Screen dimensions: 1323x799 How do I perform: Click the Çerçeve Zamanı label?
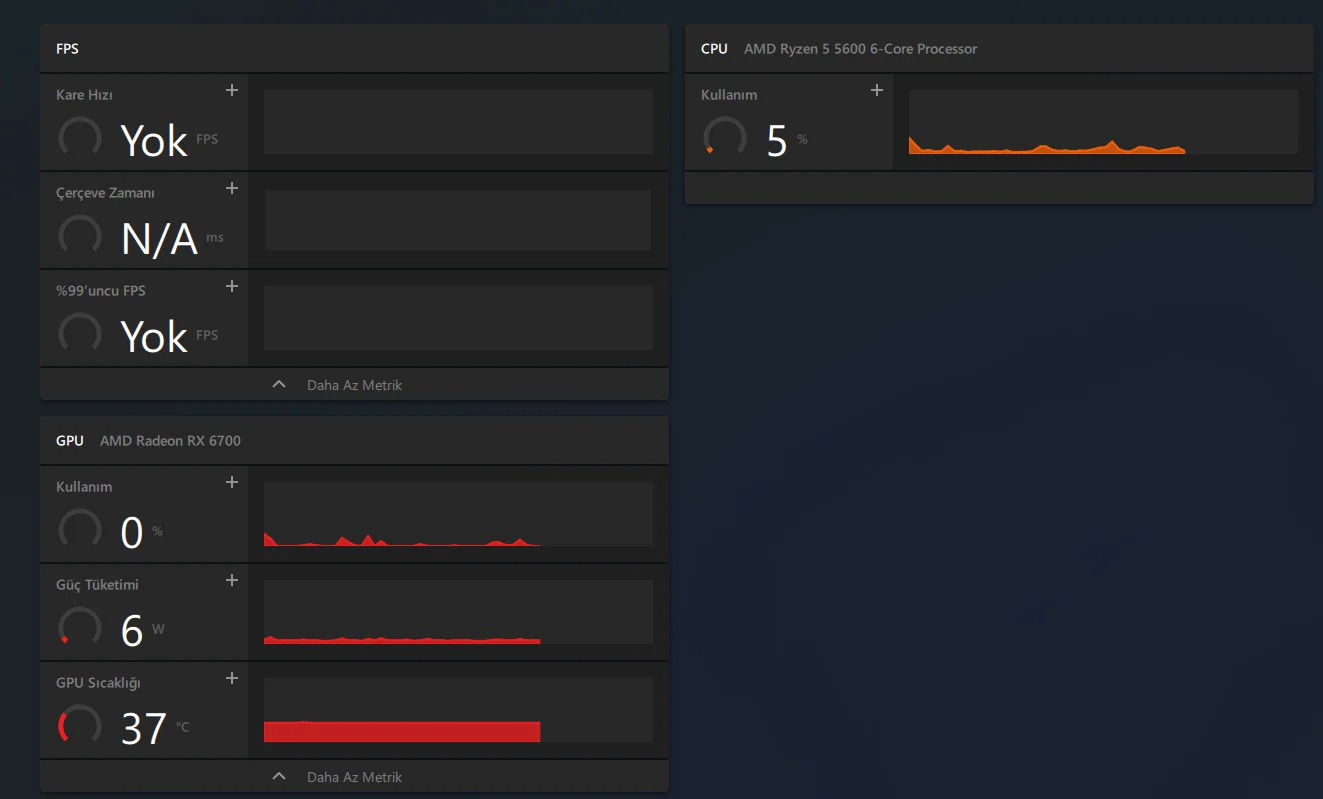(x=105, y=193)
